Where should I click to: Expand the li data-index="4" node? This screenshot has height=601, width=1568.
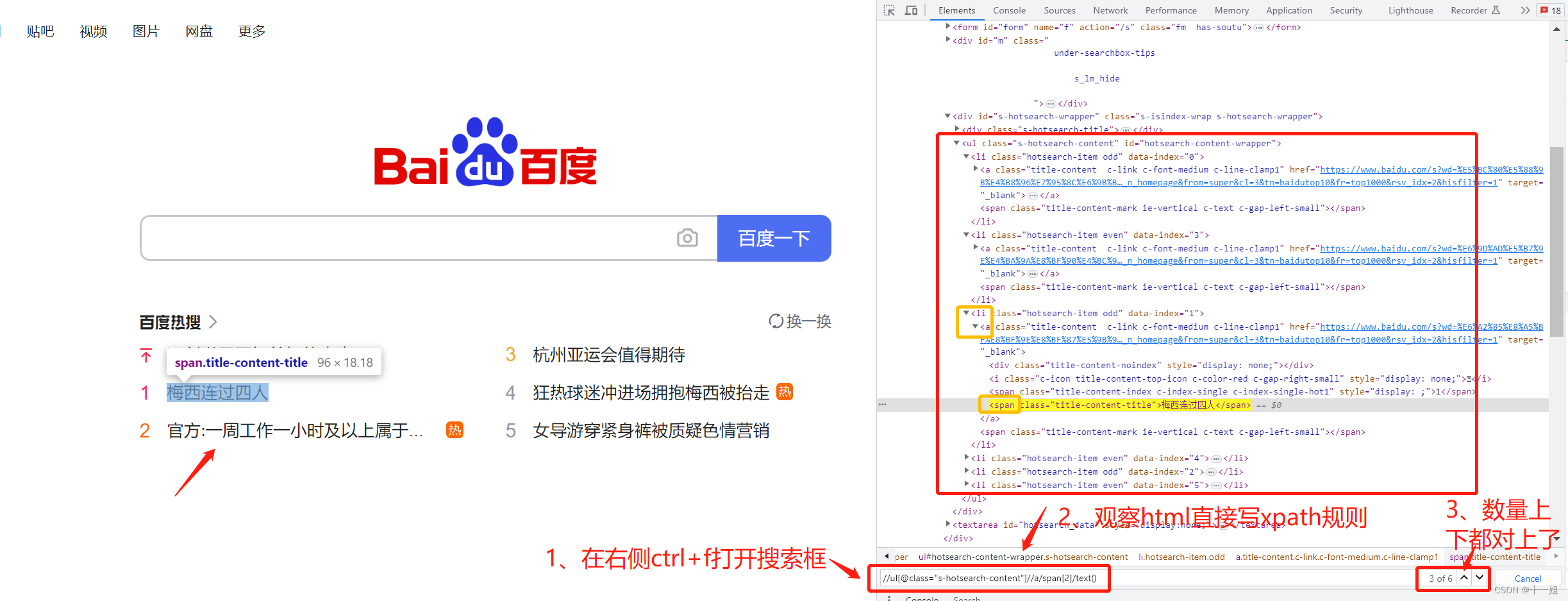(x=967, y=457)
